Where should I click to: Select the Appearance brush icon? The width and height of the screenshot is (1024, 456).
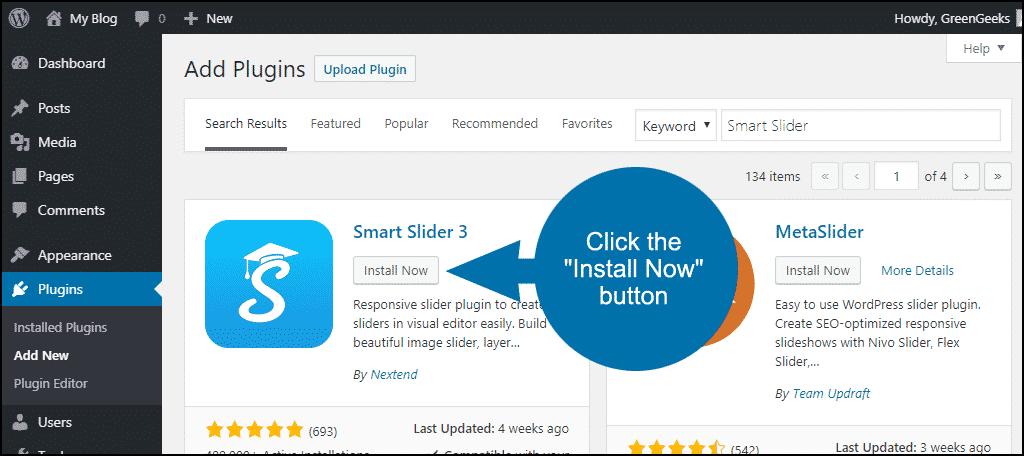click(x=20, y=255)
